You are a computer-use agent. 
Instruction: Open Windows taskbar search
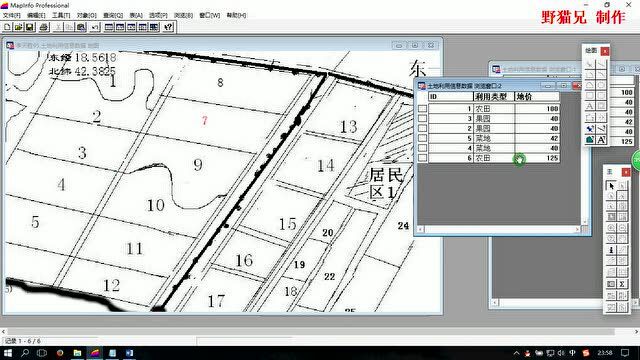(25, 353)
